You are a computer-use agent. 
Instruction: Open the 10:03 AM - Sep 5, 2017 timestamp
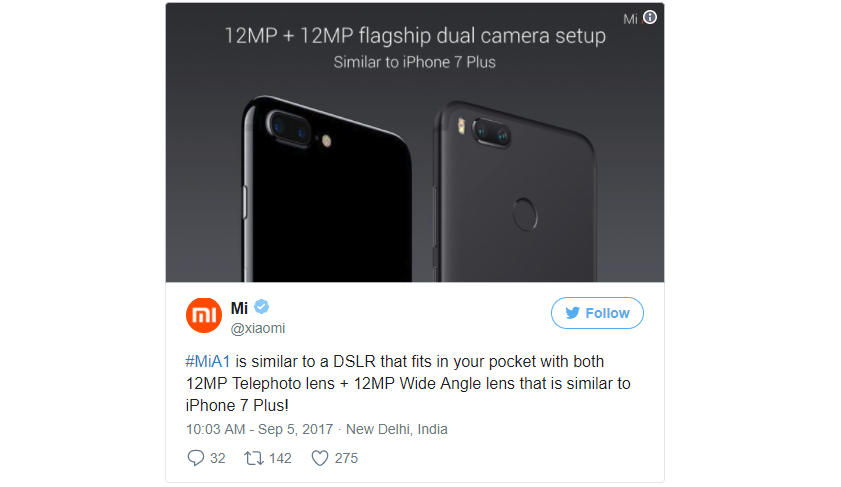[x=260, y=429]
